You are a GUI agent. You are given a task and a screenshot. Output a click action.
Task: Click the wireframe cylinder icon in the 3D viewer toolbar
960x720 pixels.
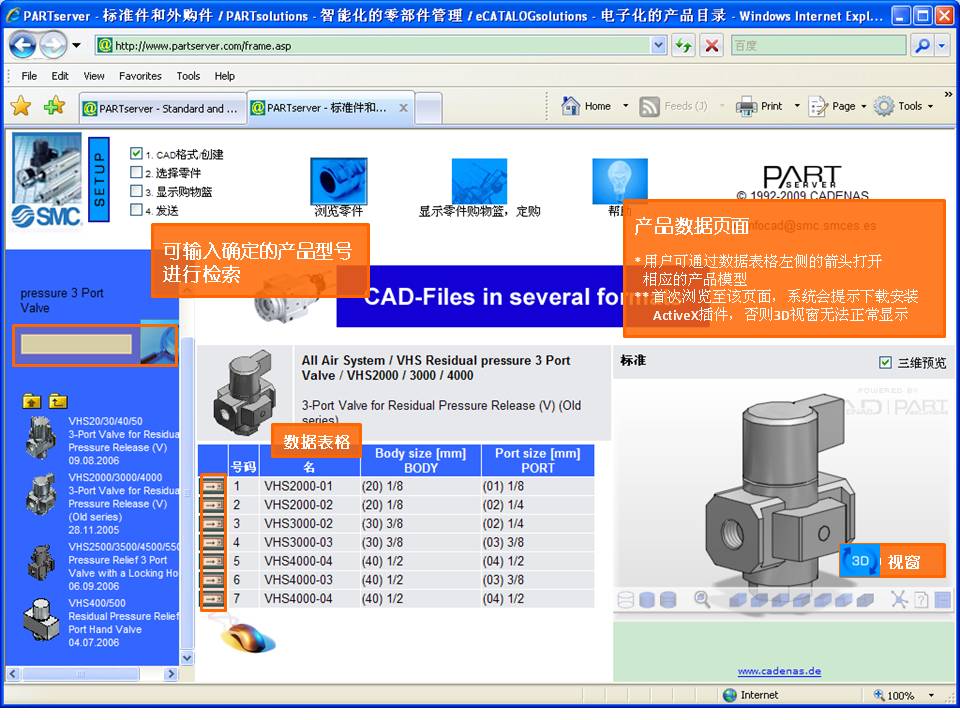[626, 600]
